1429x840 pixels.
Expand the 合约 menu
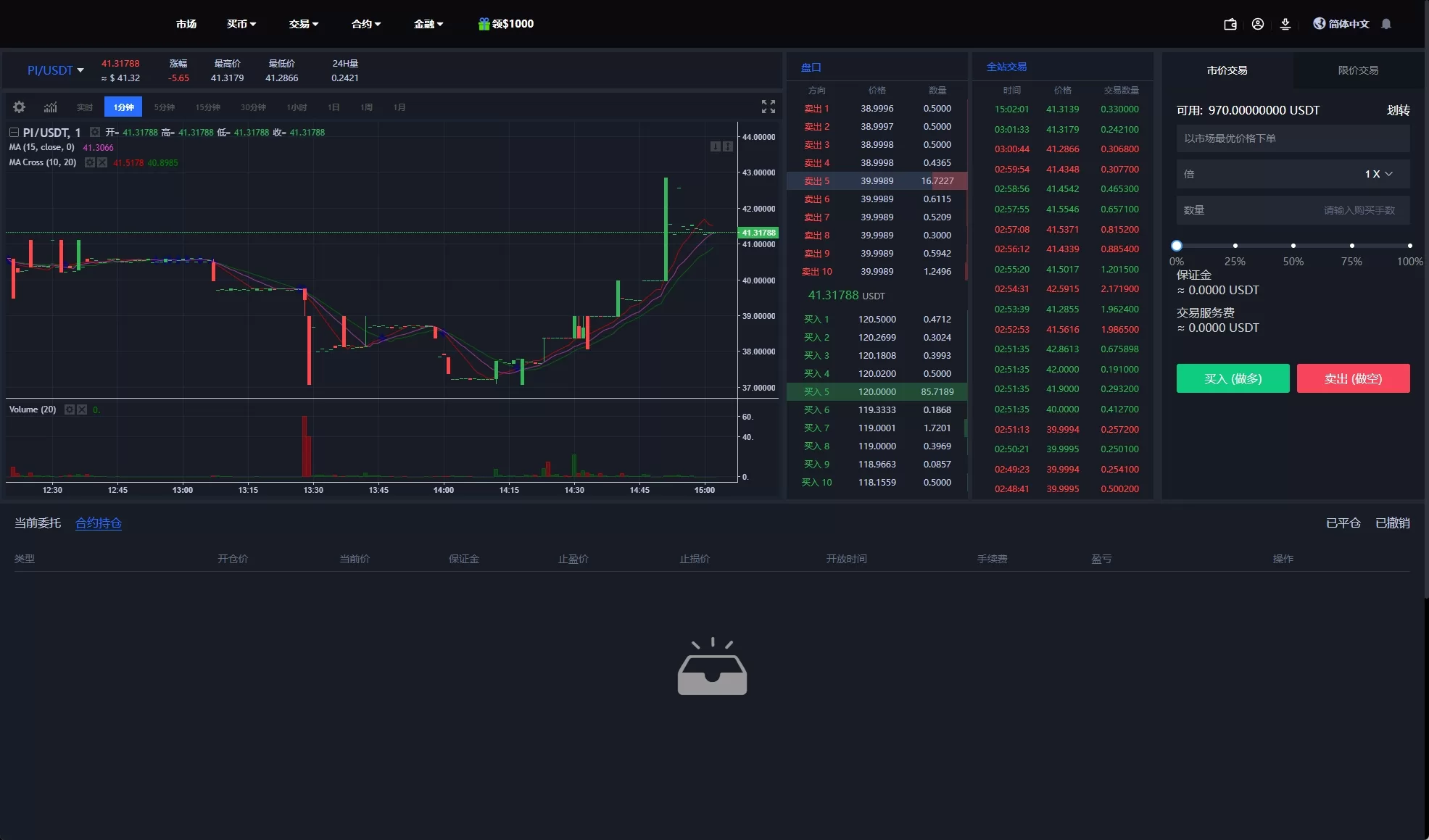coord(365,24)
